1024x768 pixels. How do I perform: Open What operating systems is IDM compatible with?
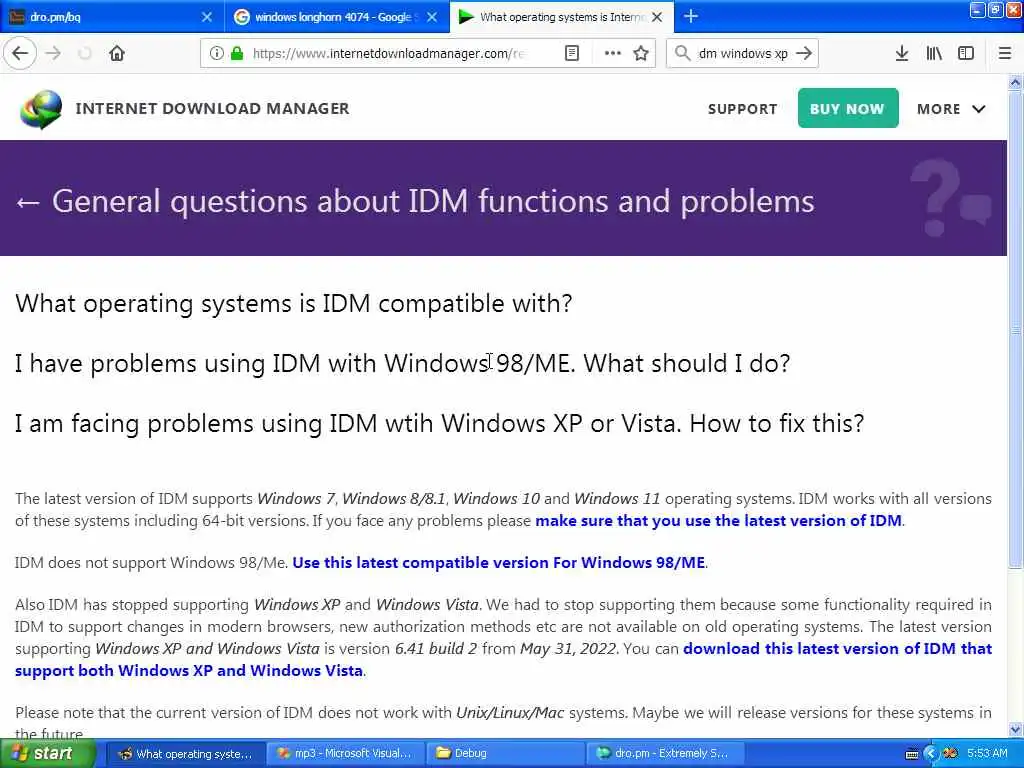(x=294, y=304)
